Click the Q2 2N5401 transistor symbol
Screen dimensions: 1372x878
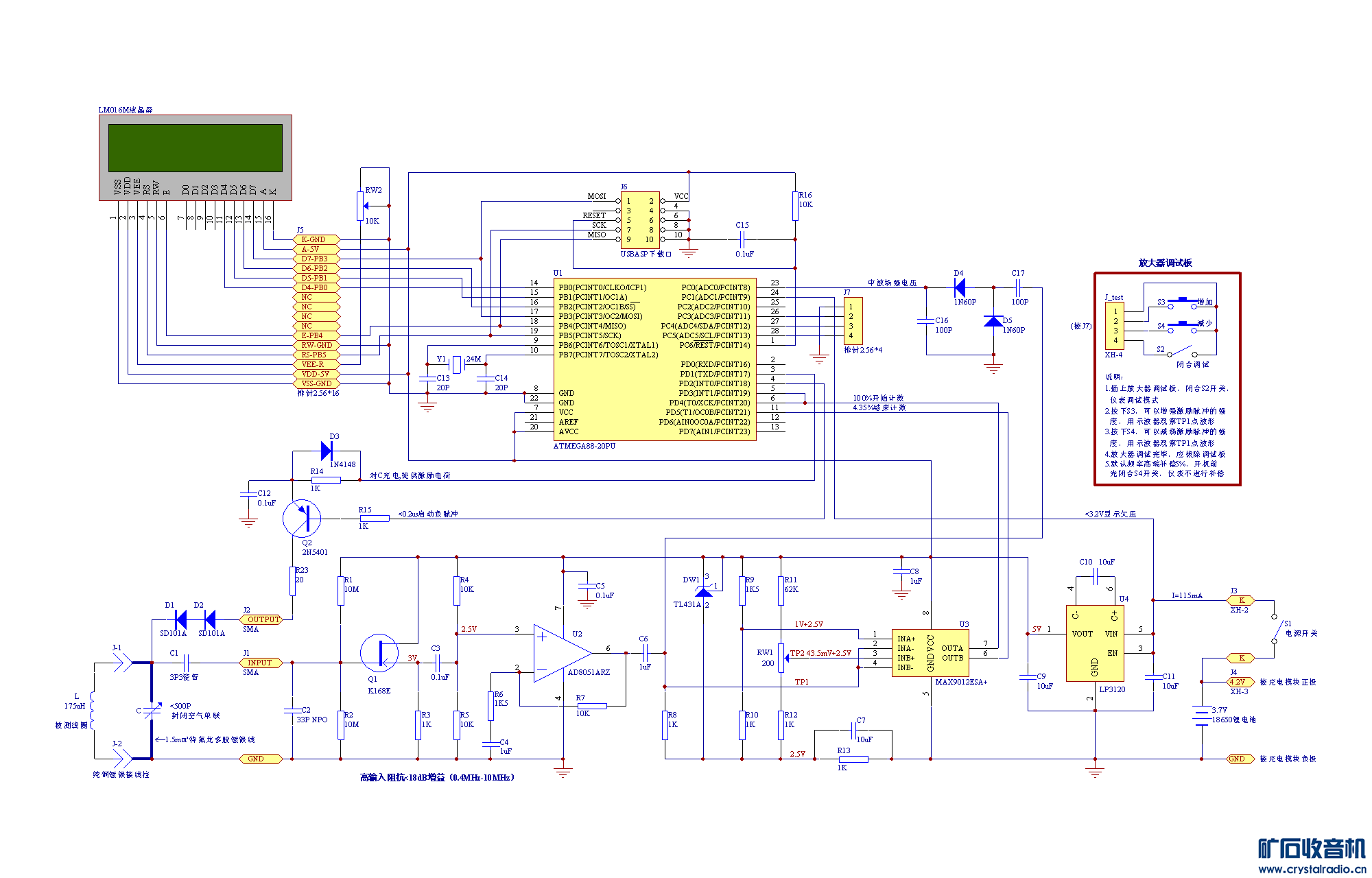pos(302,519)
